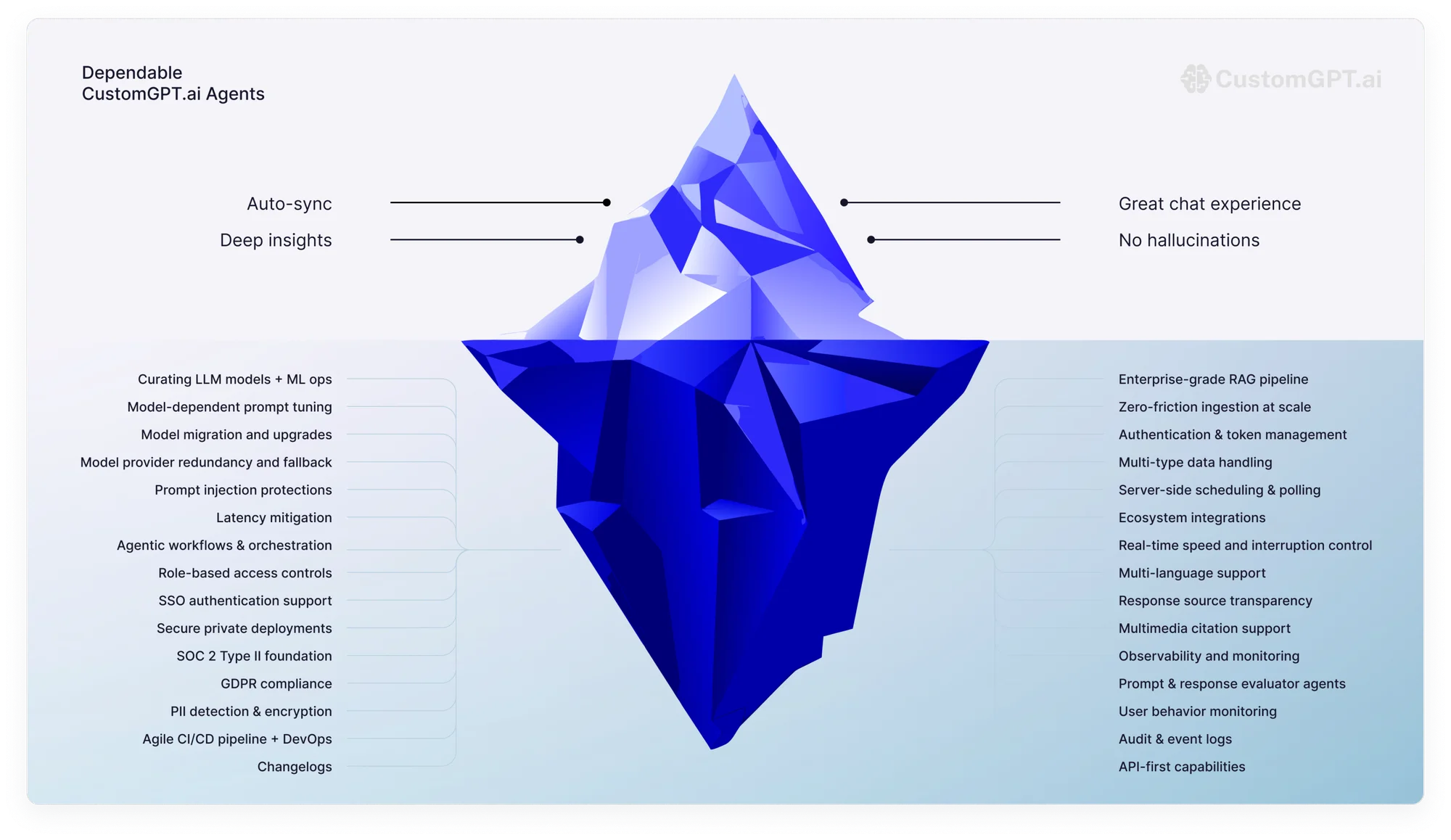Click the CustomGPT.ai brain logo icon

[x=1195, y=78]
